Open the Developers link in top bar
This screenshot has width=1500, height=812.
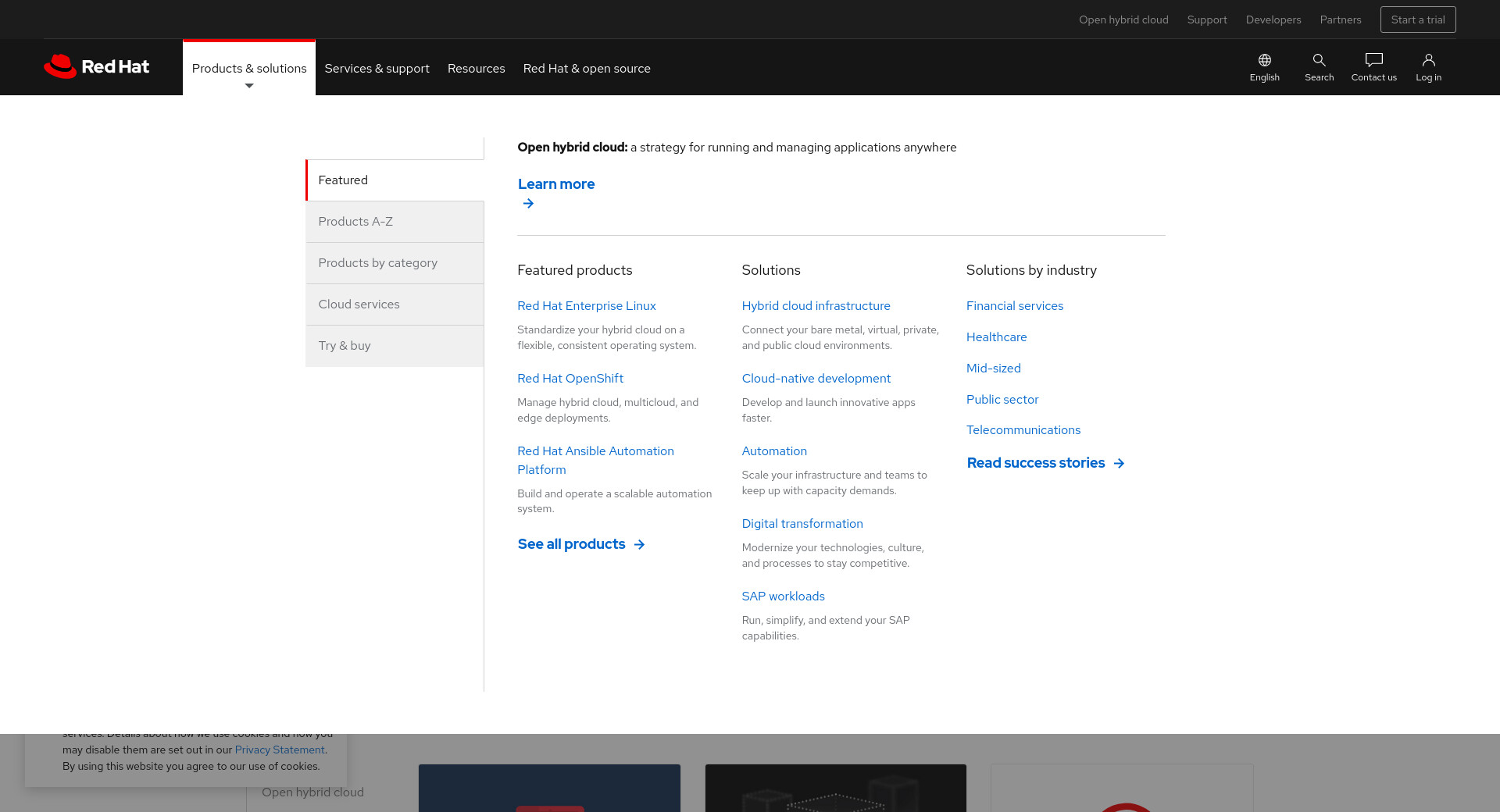click(1273, 20)
